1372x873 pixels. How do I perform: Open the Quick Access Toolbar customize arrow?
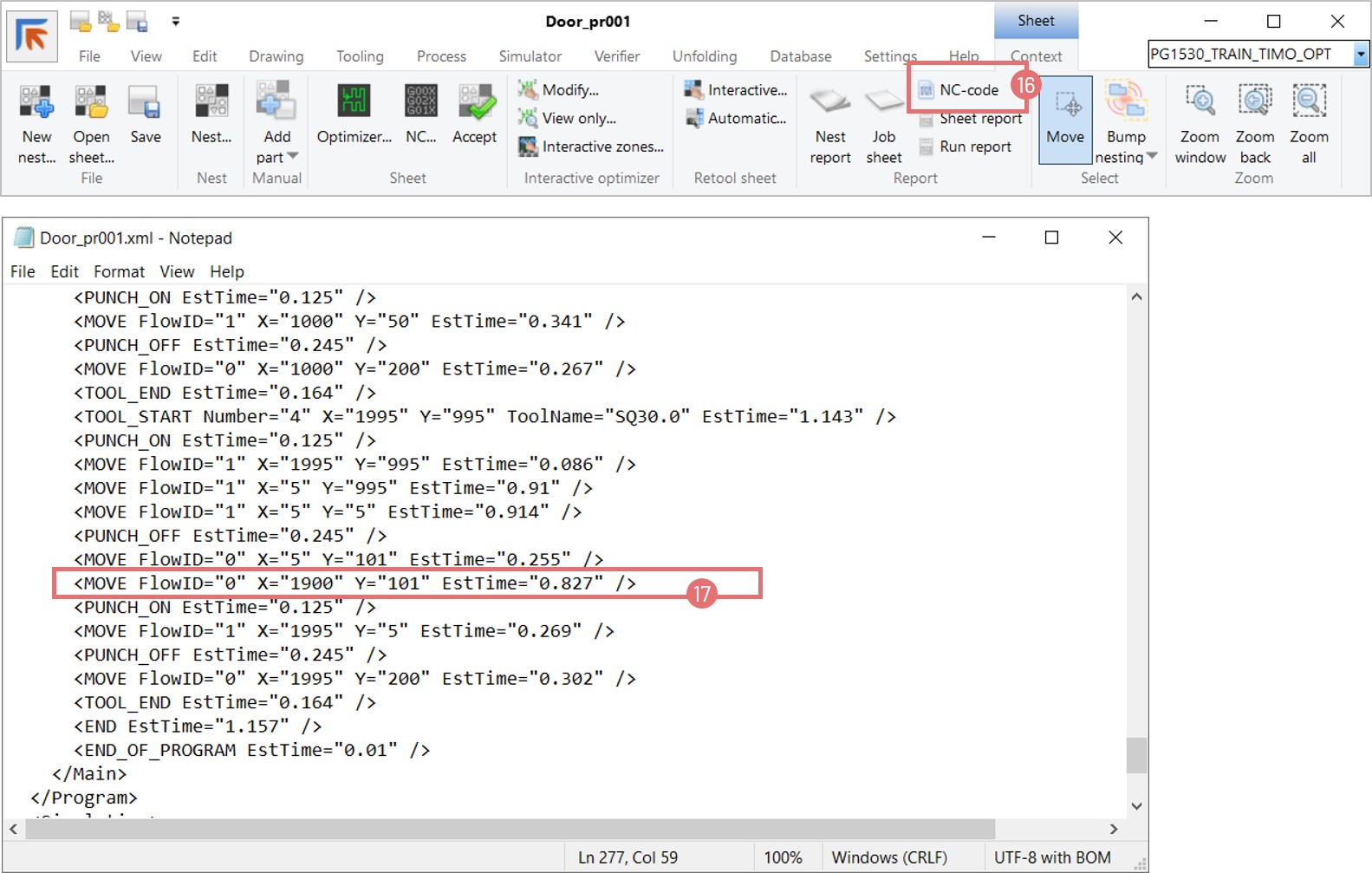coord(176,21)
